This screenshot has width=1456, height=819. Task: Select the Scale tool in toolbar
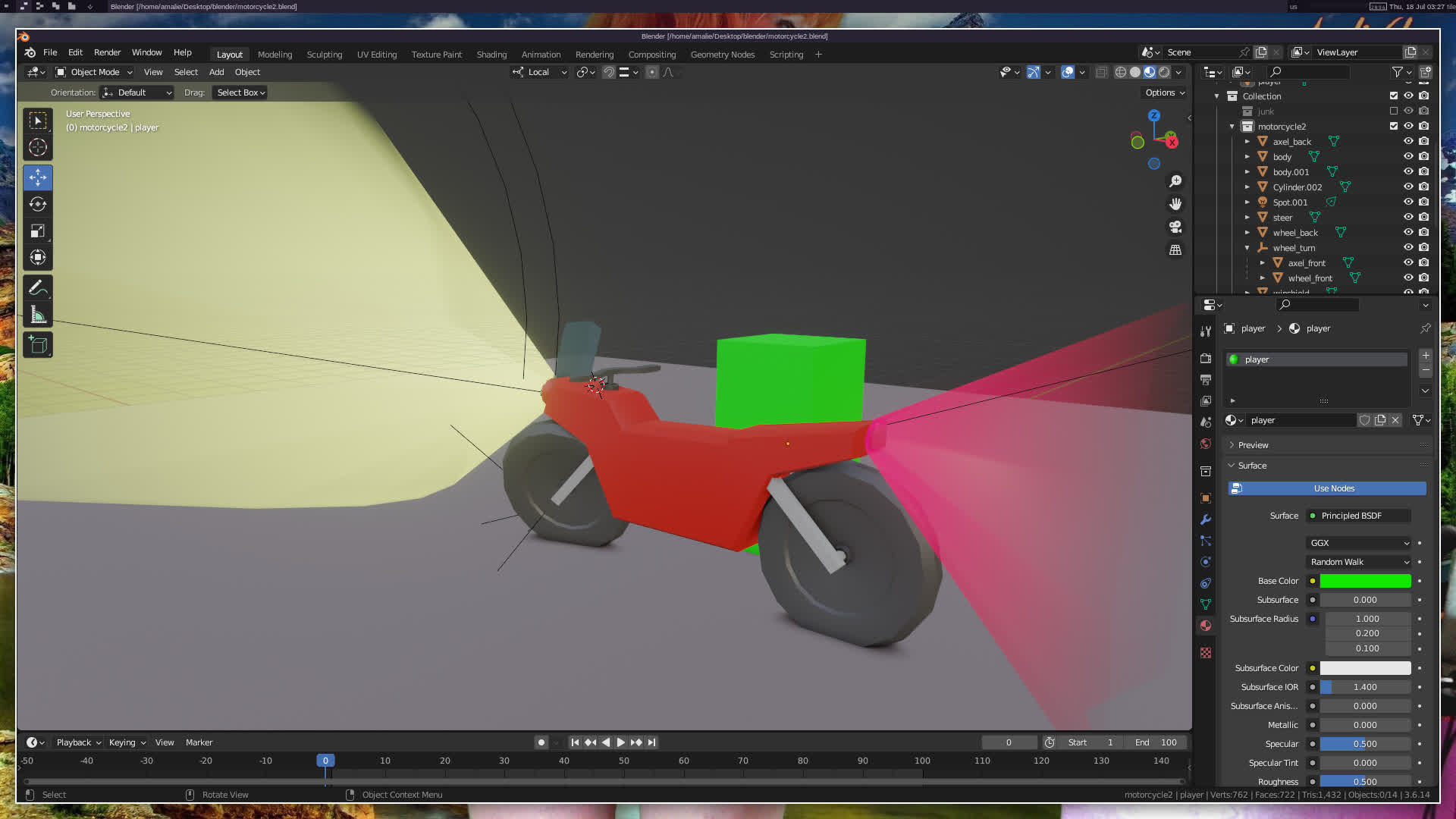(38, 231)
